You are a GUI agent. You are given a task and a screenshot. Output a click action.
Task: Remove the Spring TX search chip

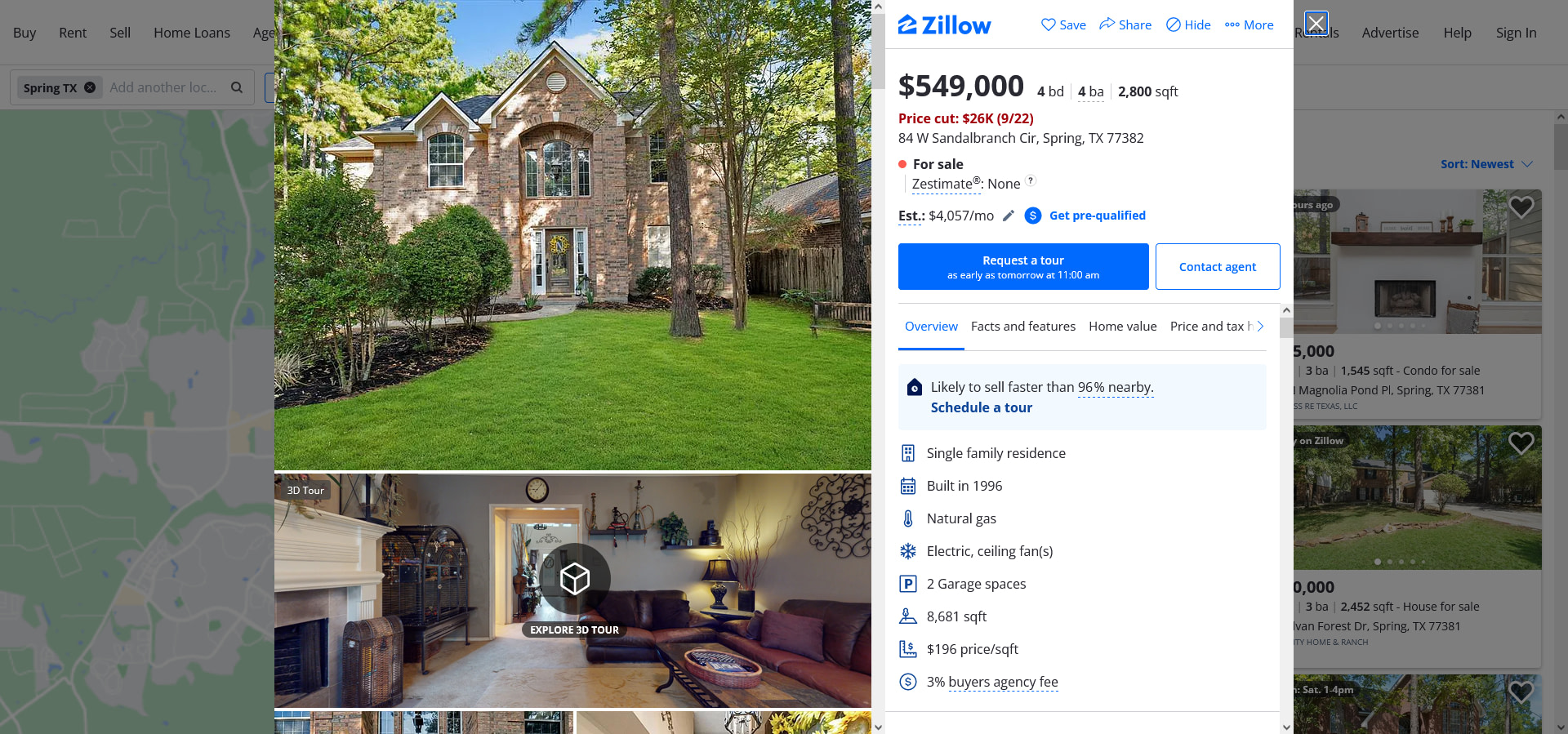click(x=90, y=87)
